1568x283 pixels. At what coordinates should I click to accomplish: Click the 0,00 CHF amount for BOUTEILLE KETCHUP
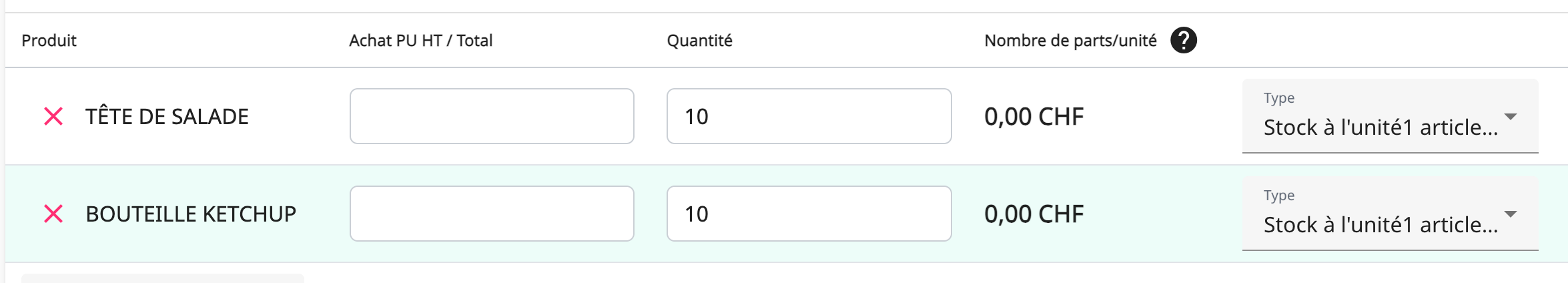1034,214
